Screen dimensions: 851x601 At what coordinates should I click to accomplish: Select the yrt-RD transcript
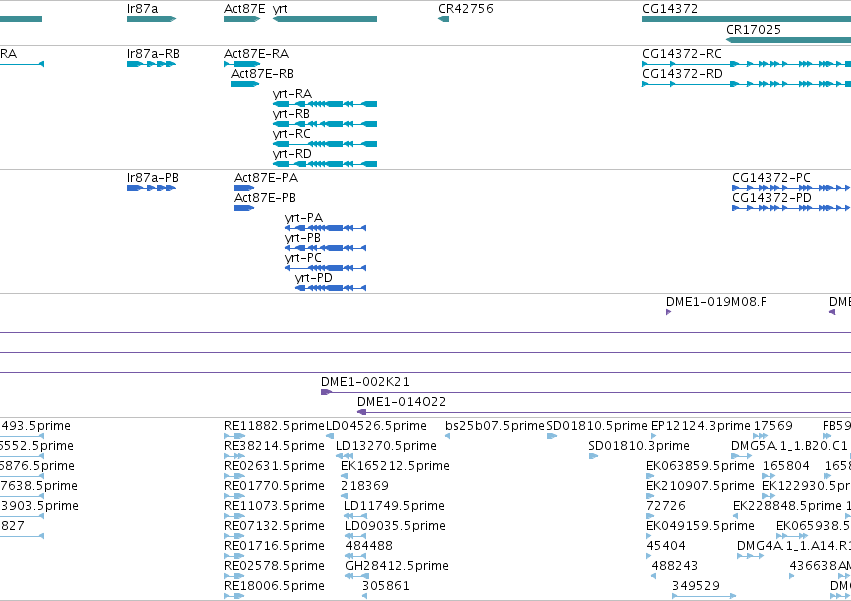325,164
